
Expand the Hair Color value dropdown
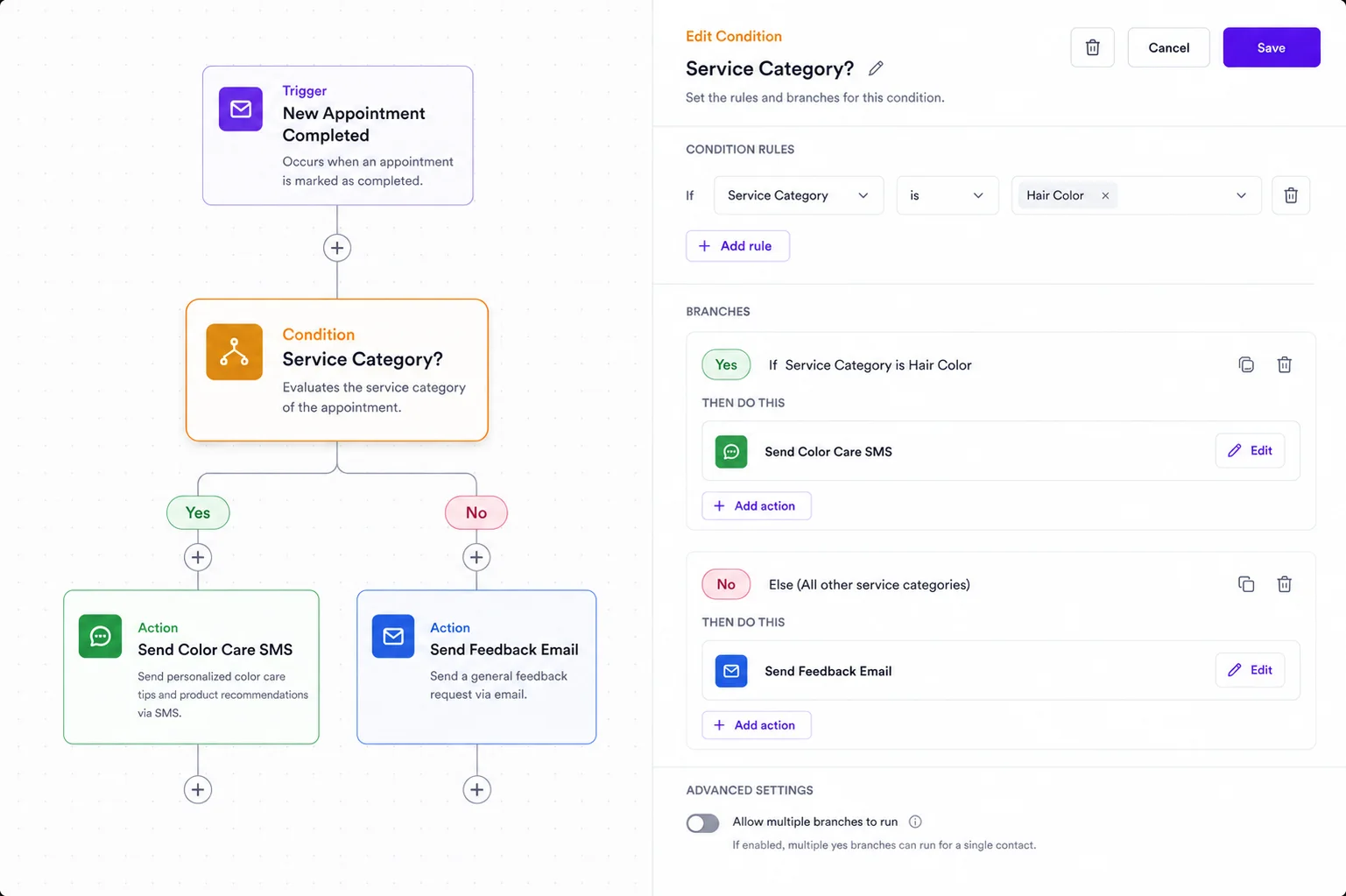click(1241, 195)
